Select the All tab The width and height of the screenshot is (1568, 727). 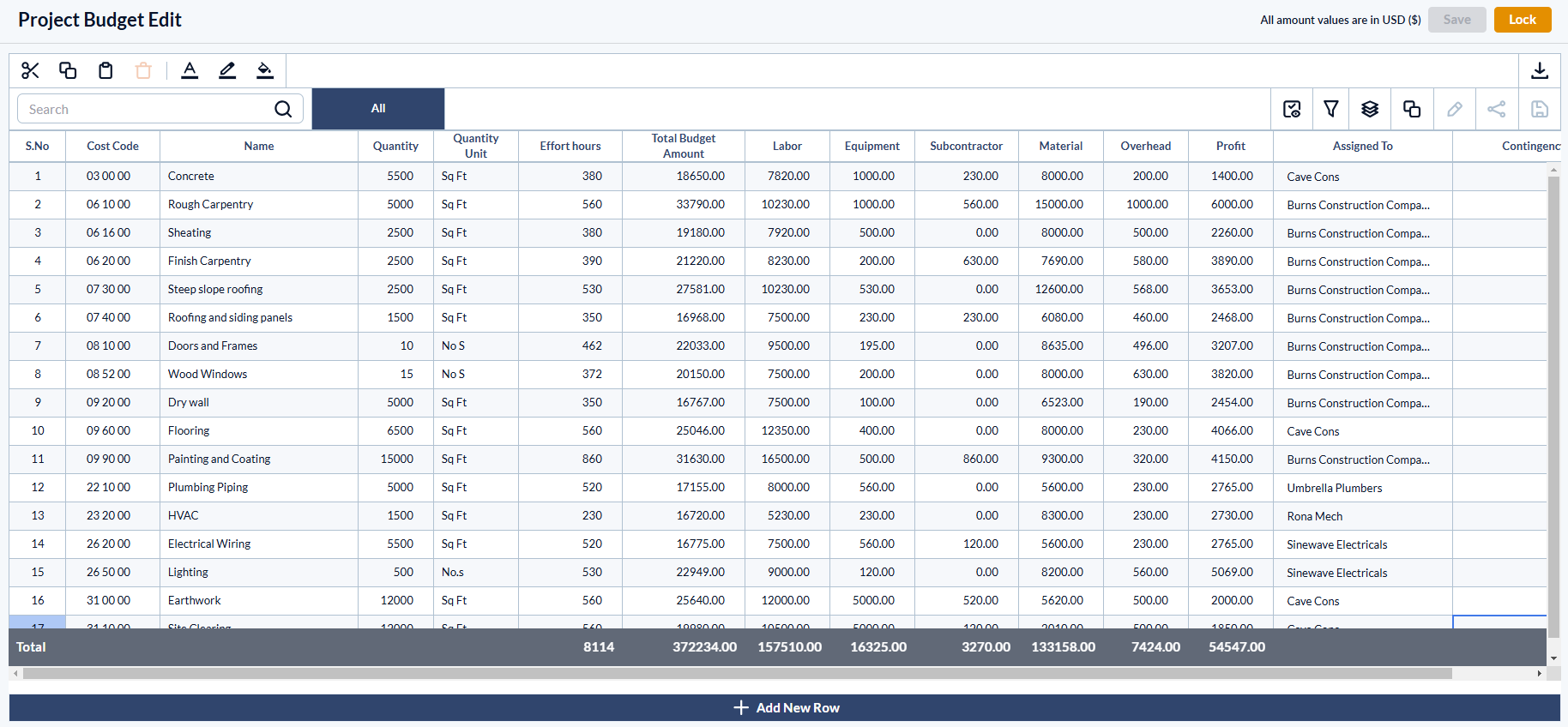(378, 109)
